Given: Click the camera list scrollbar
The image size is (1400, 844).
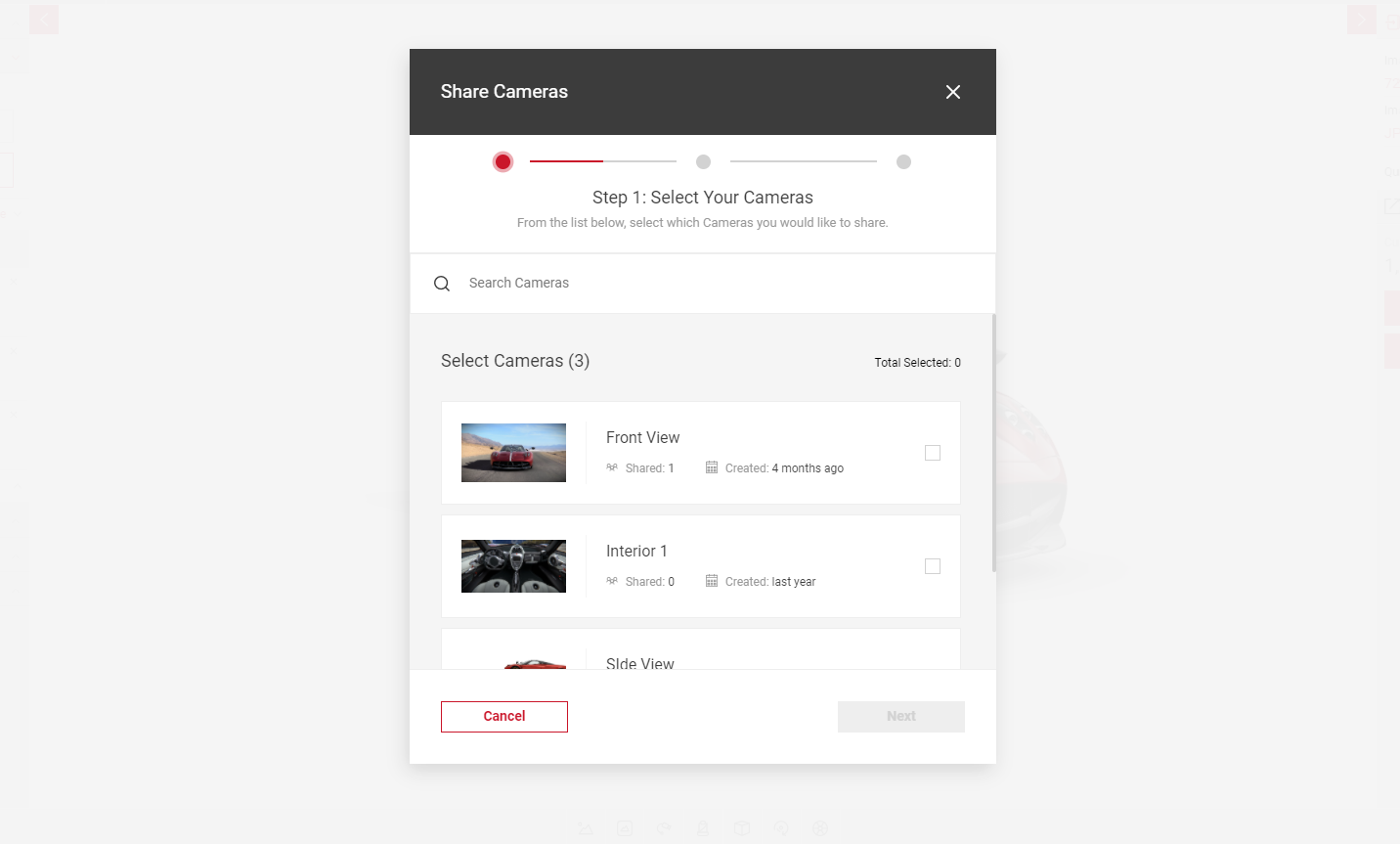Looking at the screenshot, I should coord(993,442).
